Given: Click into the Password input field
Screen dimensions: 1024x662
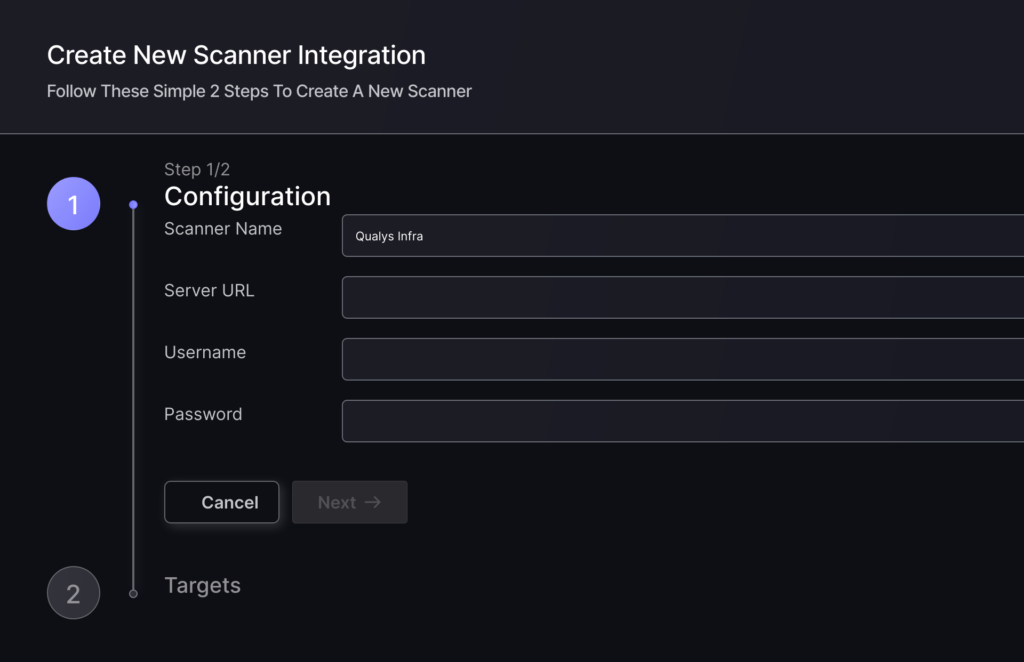Looking at the screenshot, I should pyautogui.click(x=683, y=421).
